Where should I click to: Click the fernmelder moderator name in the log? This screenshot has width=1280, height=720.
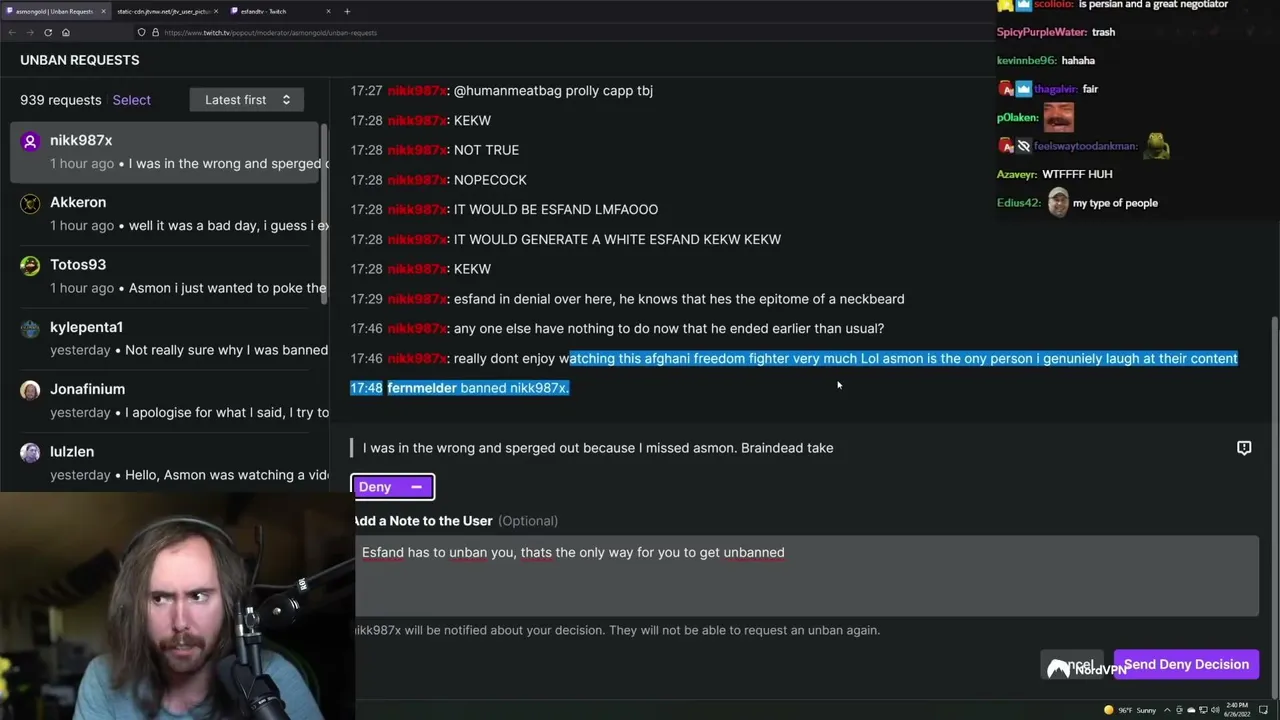coord(422,388)
